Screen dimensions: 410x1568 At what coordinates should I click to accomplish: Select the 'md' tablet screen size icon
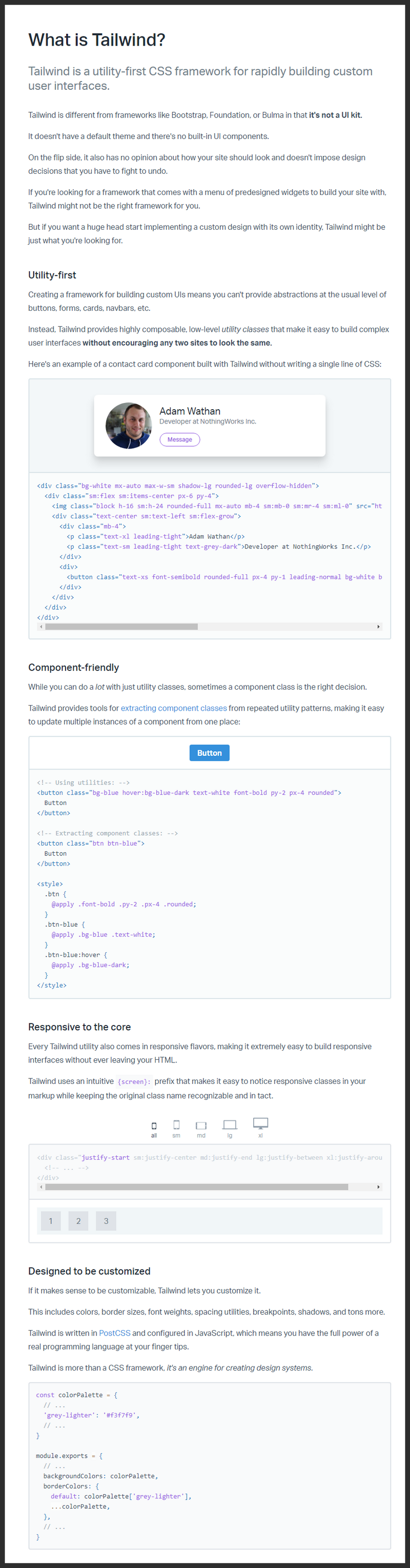pos(201,1125)
